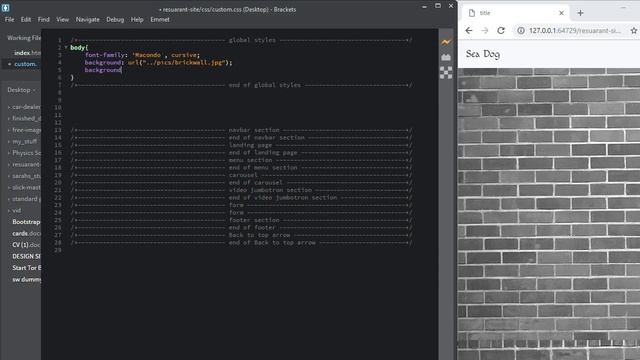640x360 pixels.
Task: Go back in the Chrome browser
Action: pos(469,31)
